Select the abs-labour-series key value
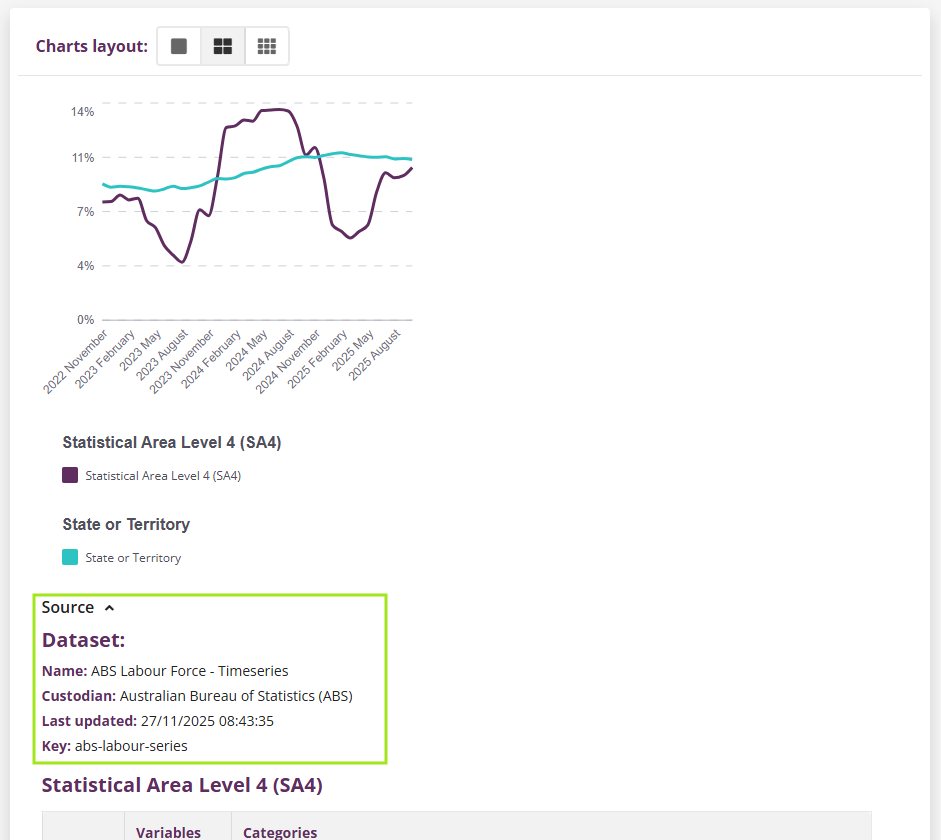Image resolution: width=941 pixels, height=840 pixels. tap(131, 746)
